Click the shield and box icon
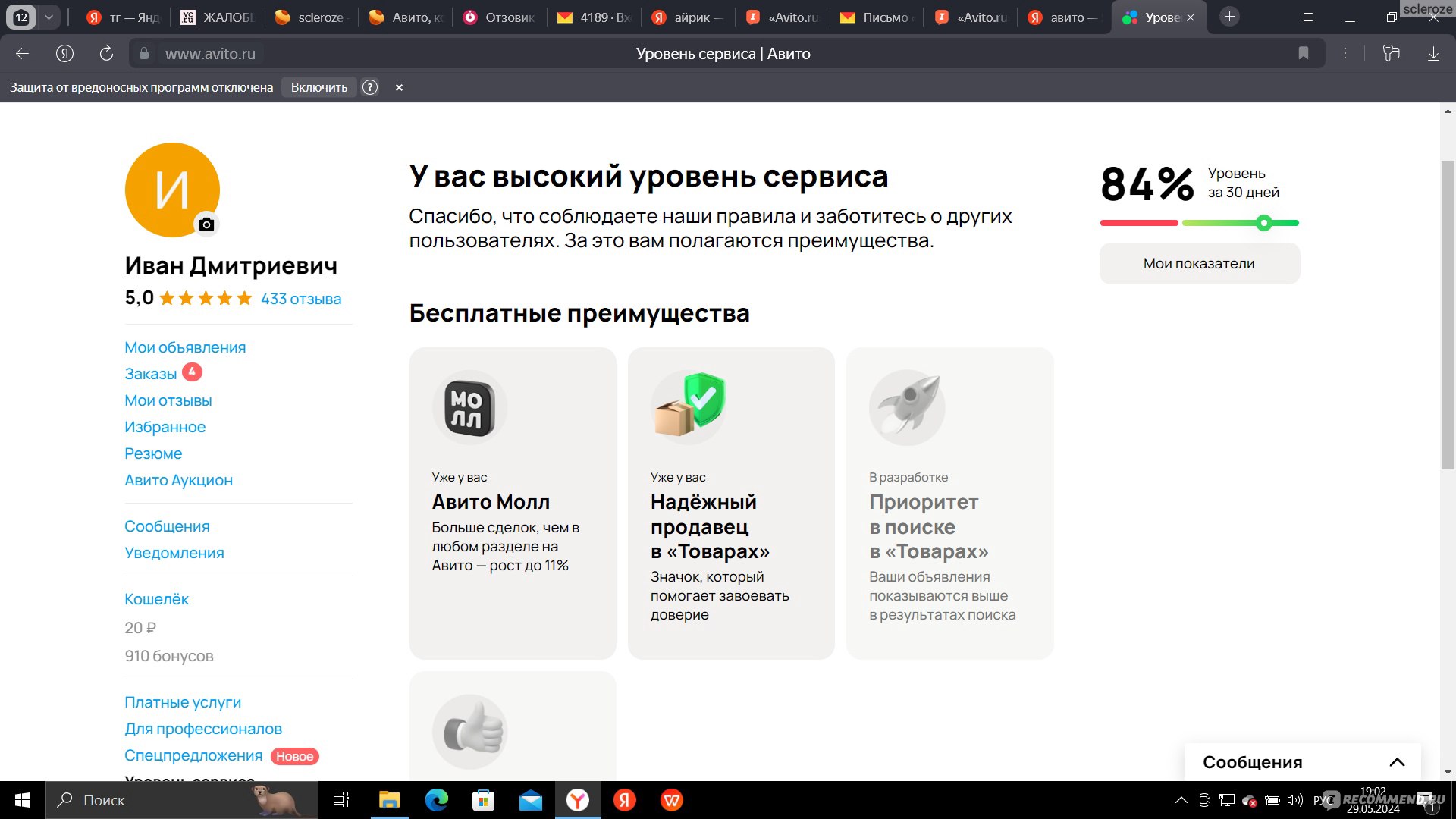 click(689, 406)
